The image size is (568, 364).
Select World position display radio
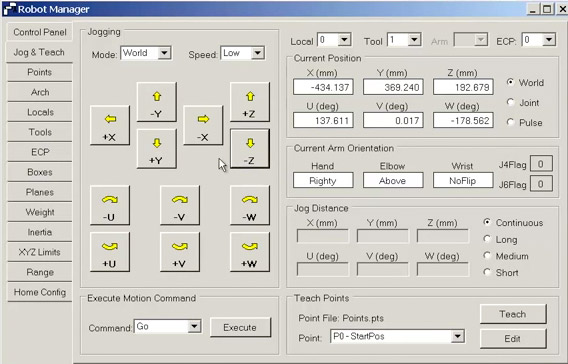coord(510,82)
